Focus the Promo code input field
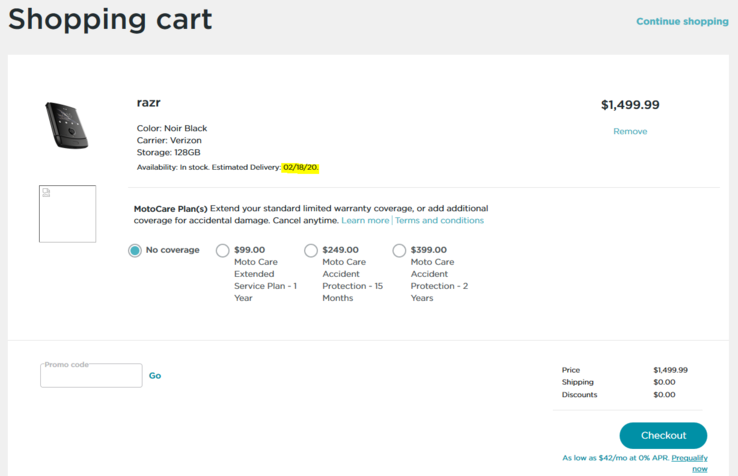The image size is (738, 476). [x=91, y=375]
